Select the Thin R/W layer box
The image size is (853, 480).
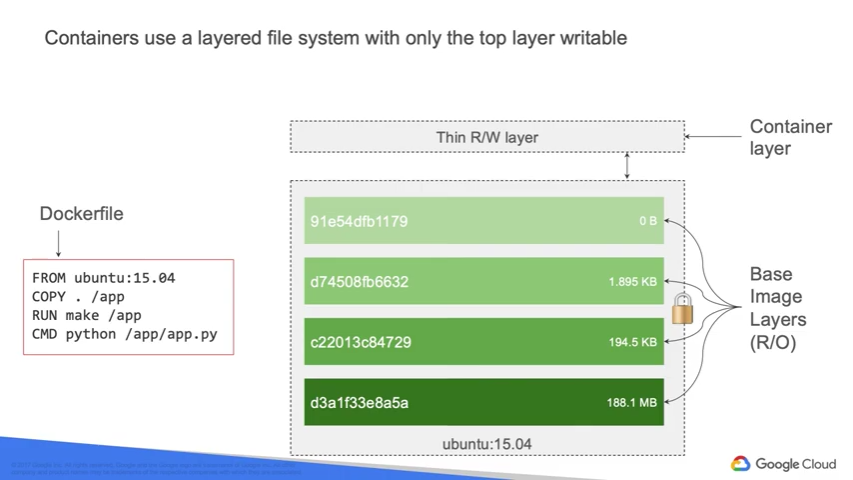[x=487, y=137]
